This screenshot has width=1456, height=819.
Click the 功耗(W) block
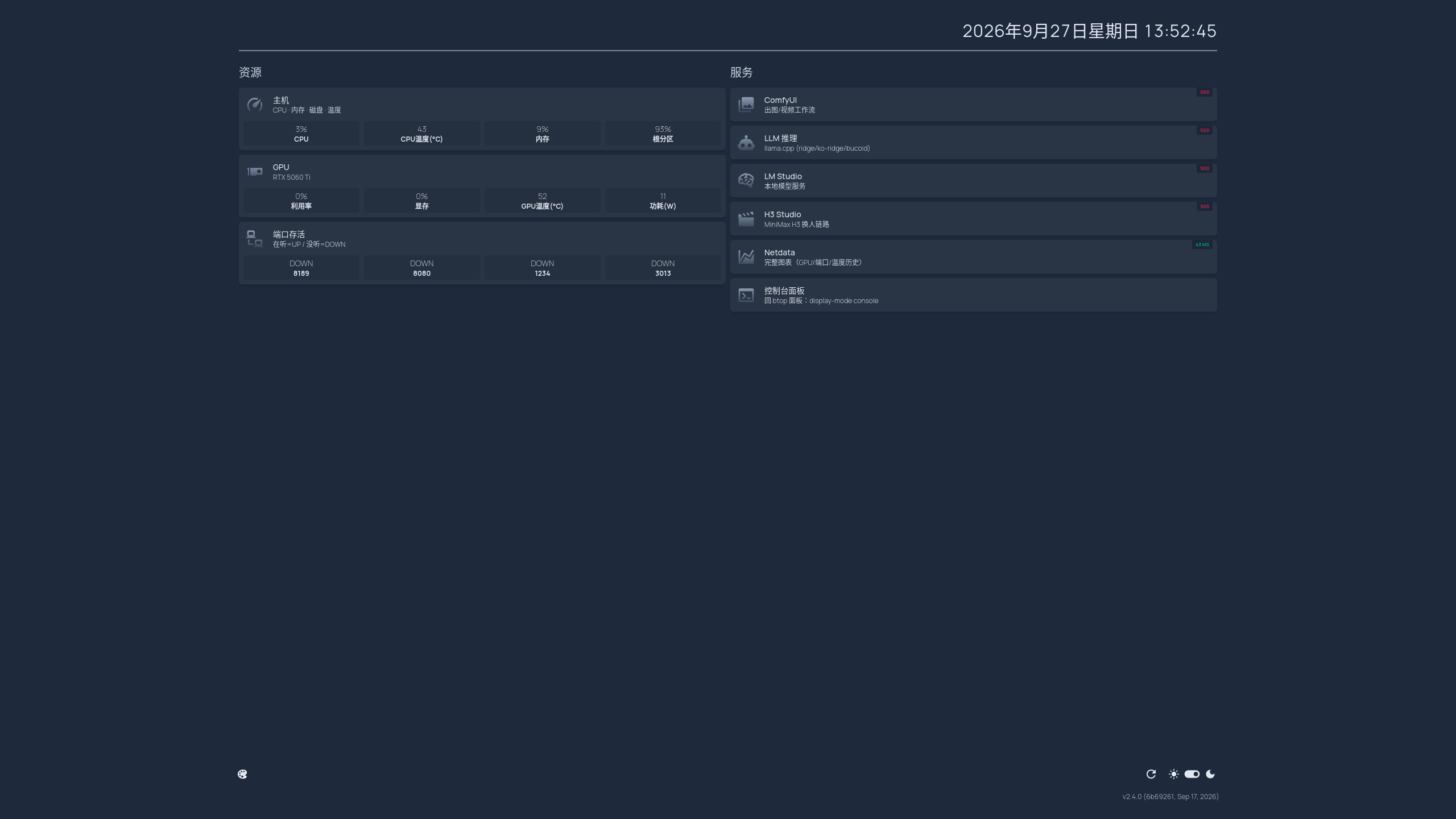coord(663,201)
